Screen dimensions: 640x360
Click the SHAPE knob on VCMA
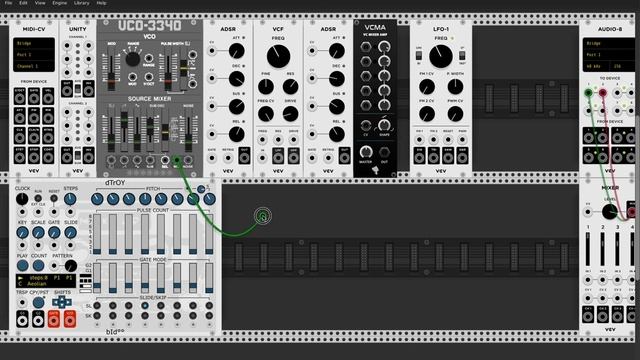click(384, 125)
